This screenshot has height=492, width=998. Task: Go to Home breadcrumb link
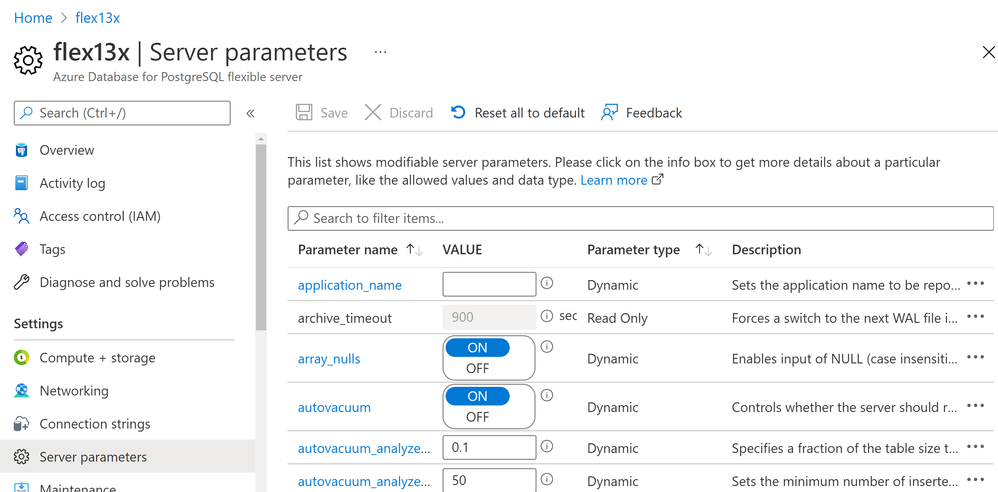click(x=33, y=18)
